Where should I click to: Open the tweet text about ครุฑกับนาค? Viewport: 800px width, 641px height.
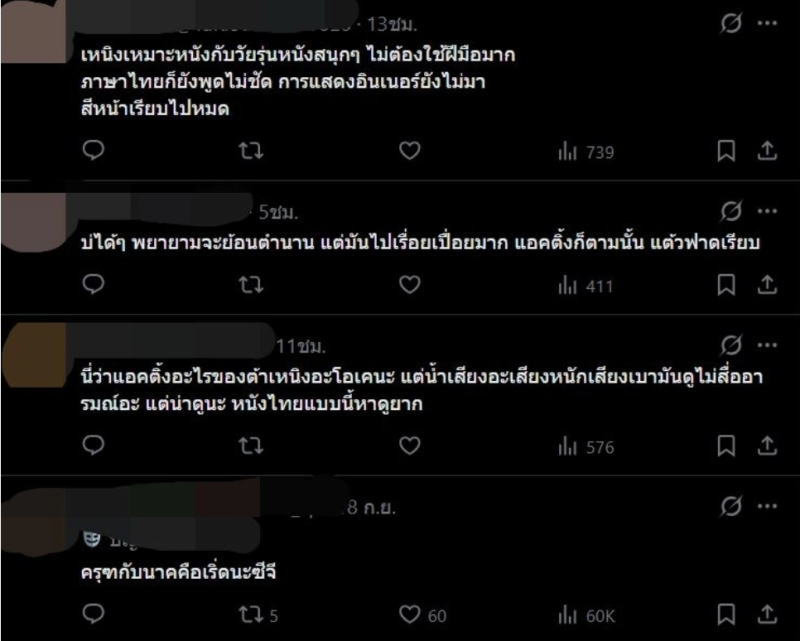[179, 573]
